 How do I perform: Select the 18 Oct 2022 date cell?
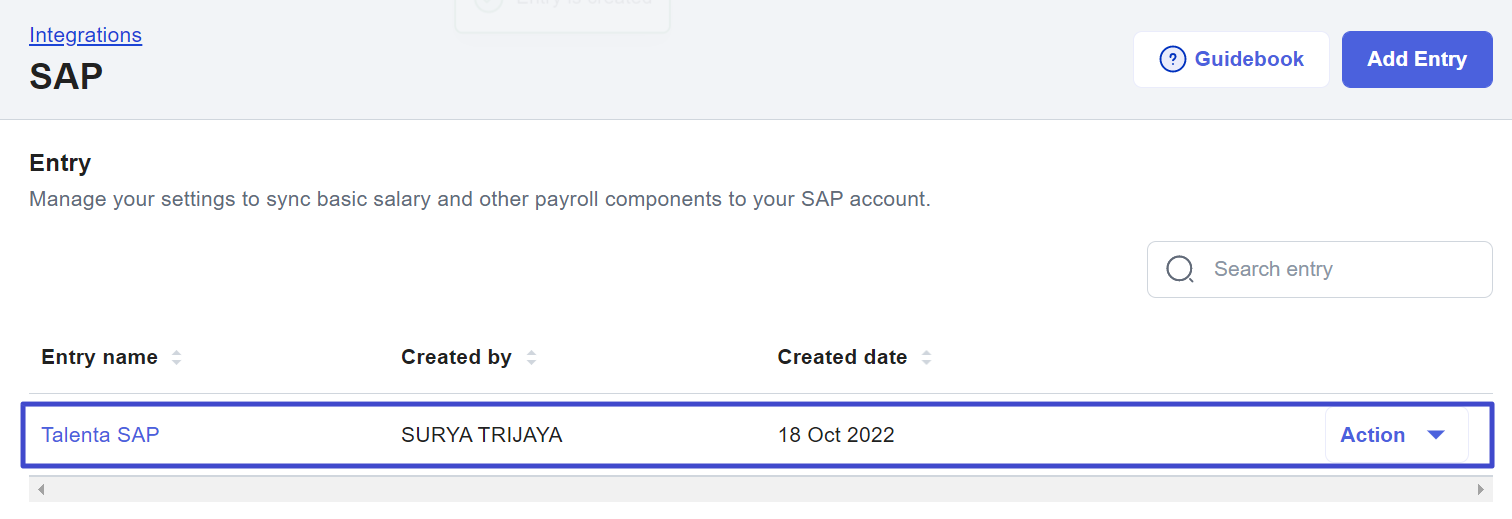pyautogui.click(x=836, y=435)
